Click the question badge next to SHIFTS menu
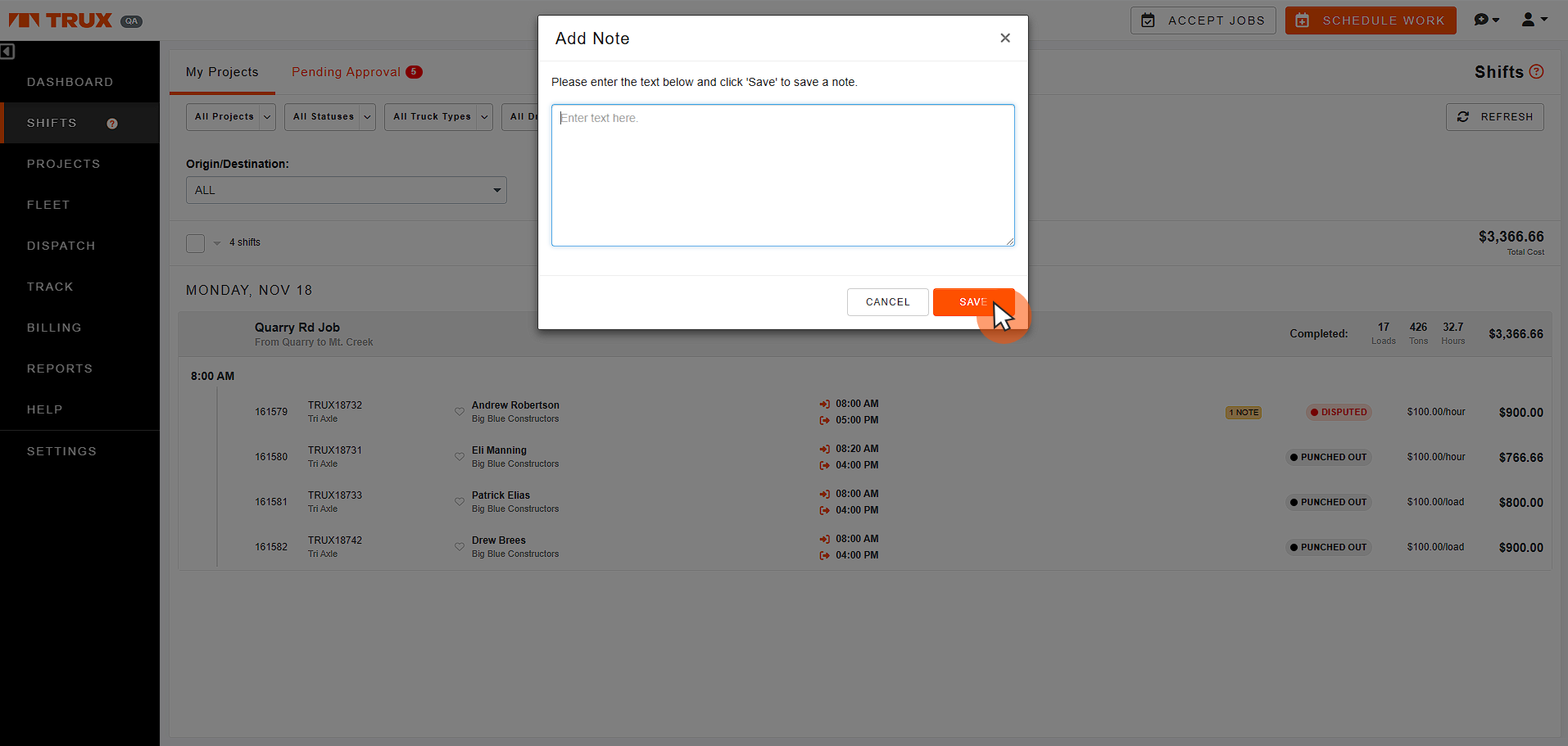Screen dimensions: 1568x746 click(x=112, y=124)
